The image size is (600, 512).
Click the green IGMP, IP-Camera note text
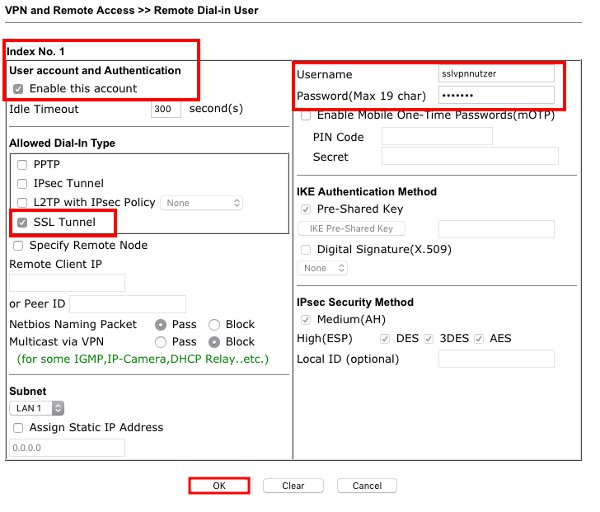tap(143, 359)
